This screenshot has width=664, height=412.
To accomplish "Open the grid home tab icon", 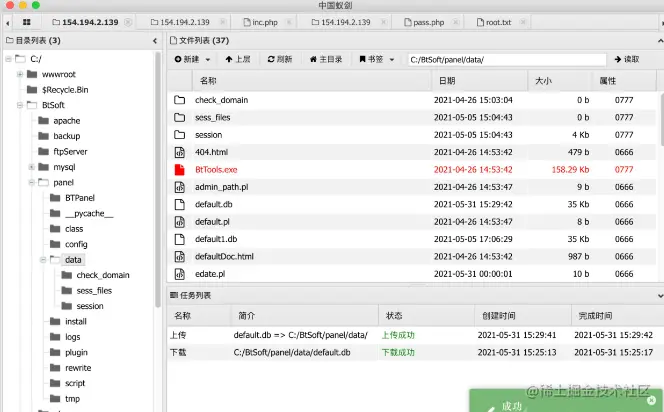I will tap(26, 22).
